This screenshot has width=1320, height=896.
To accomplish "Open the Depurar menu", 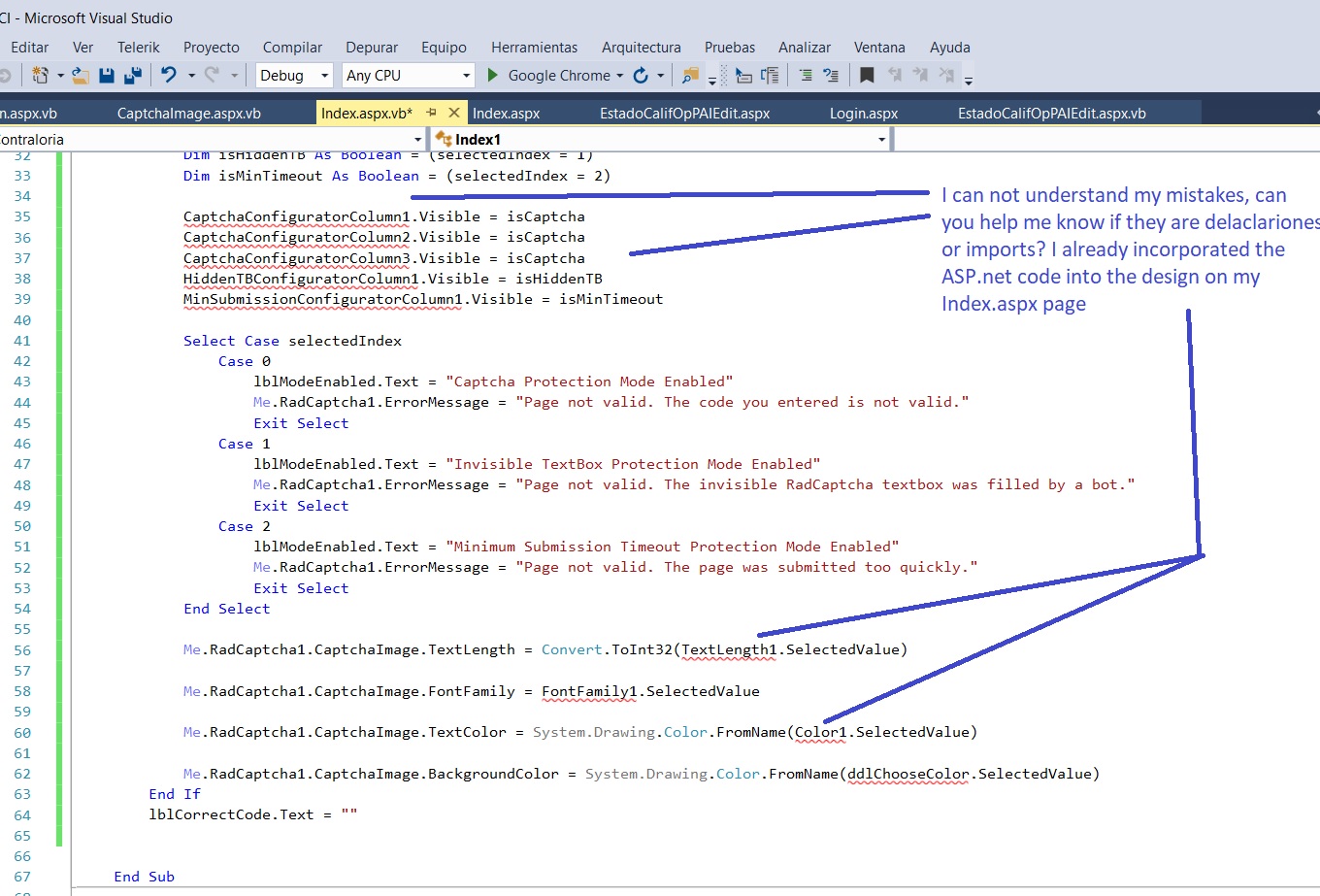I will click(372, 47).
